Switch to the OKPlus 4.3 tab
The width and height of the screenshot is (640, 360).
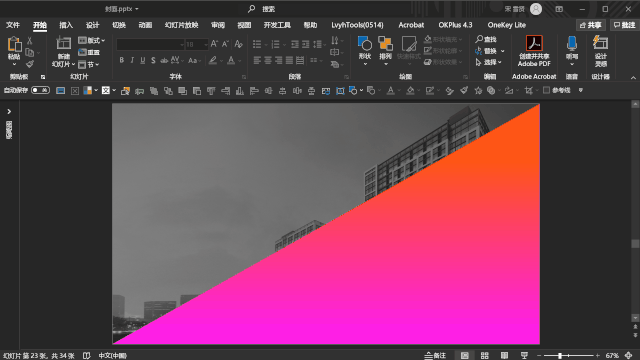[x=455, y=25]
